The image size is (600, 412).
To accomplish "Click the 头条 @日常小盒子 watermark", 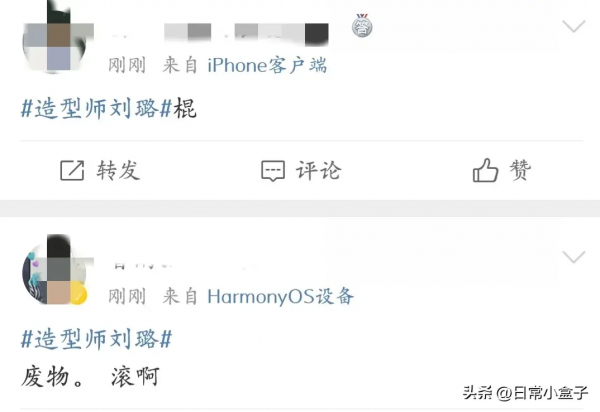I will (x=525, y=392).
